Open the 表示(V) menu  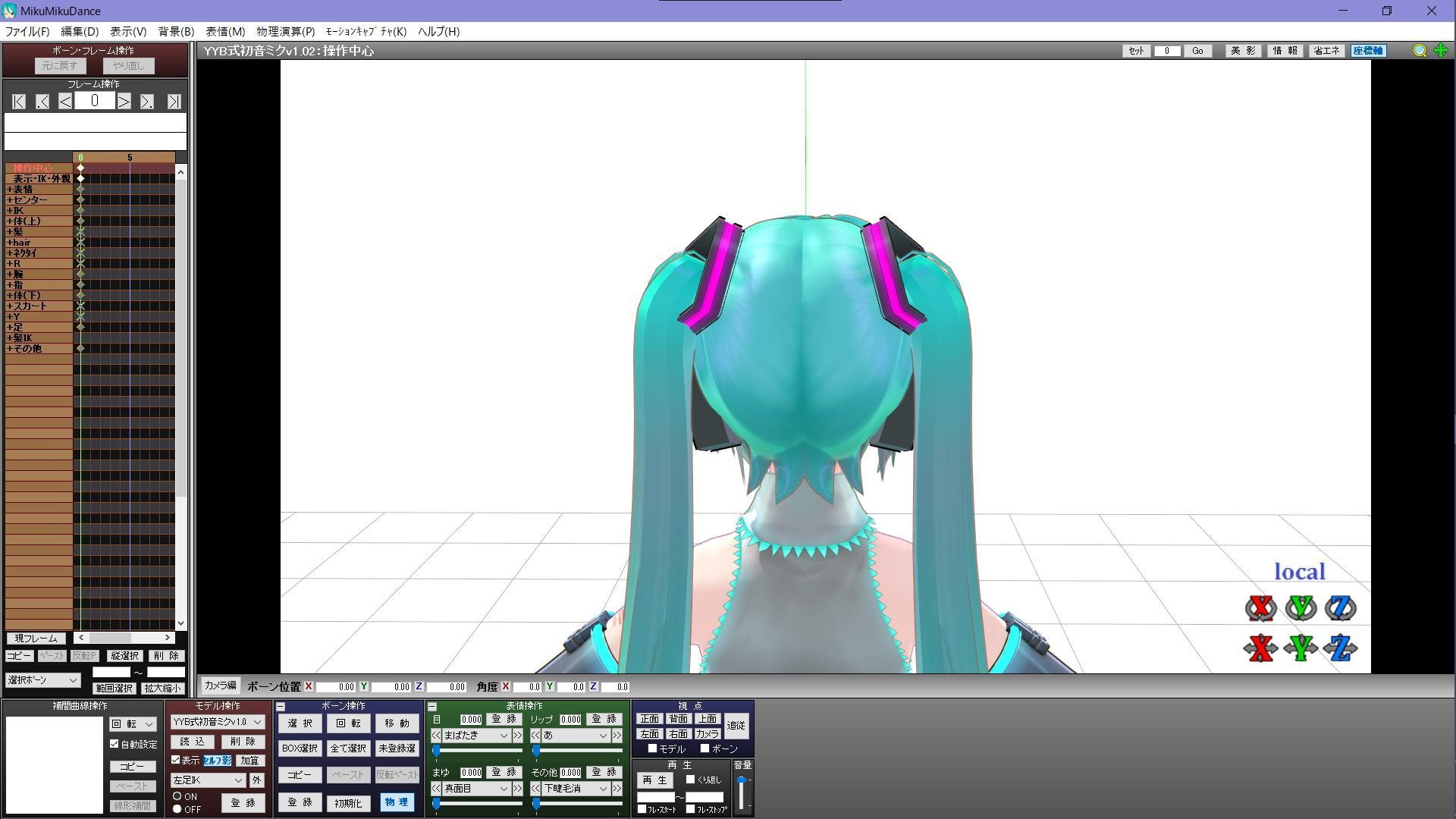pyautogui.click(x=128, y=31)
